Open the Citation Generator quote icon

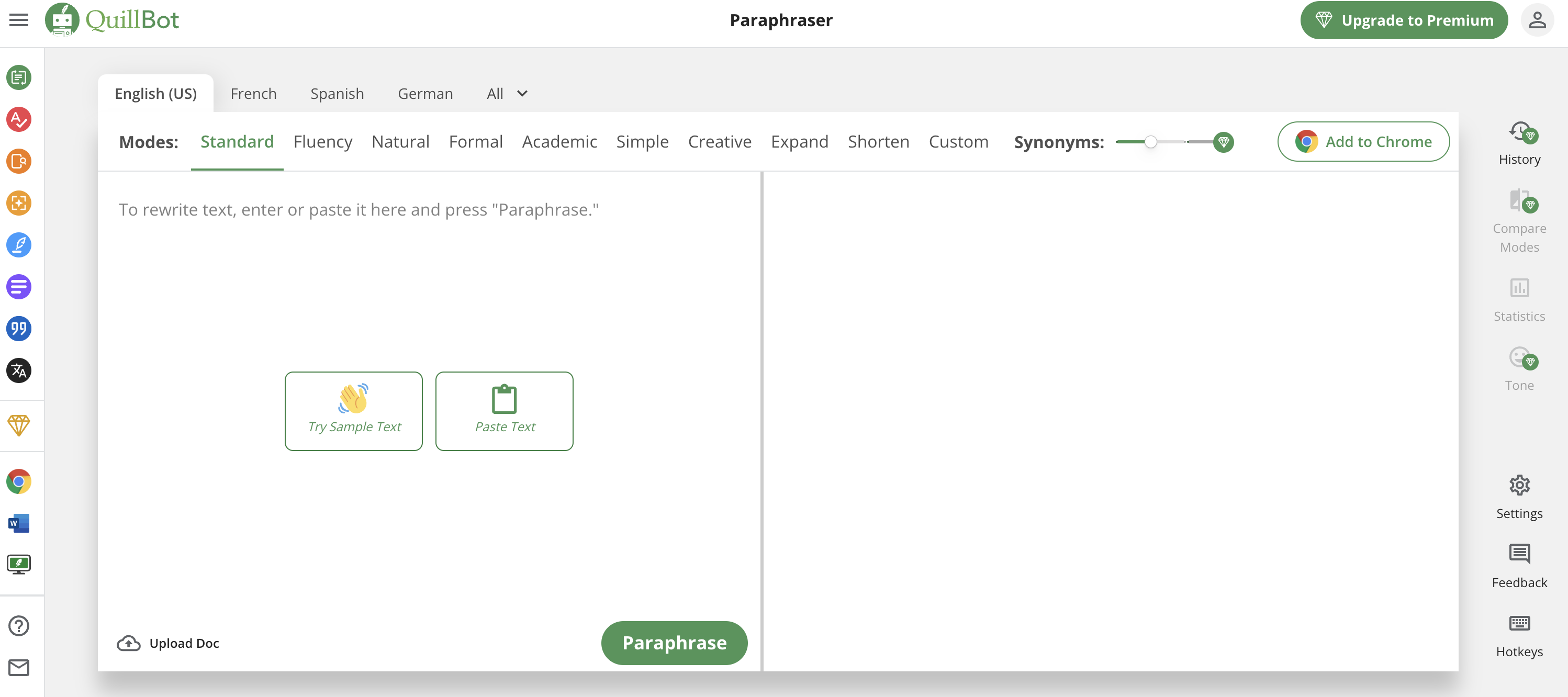click(x=19, y=329)
